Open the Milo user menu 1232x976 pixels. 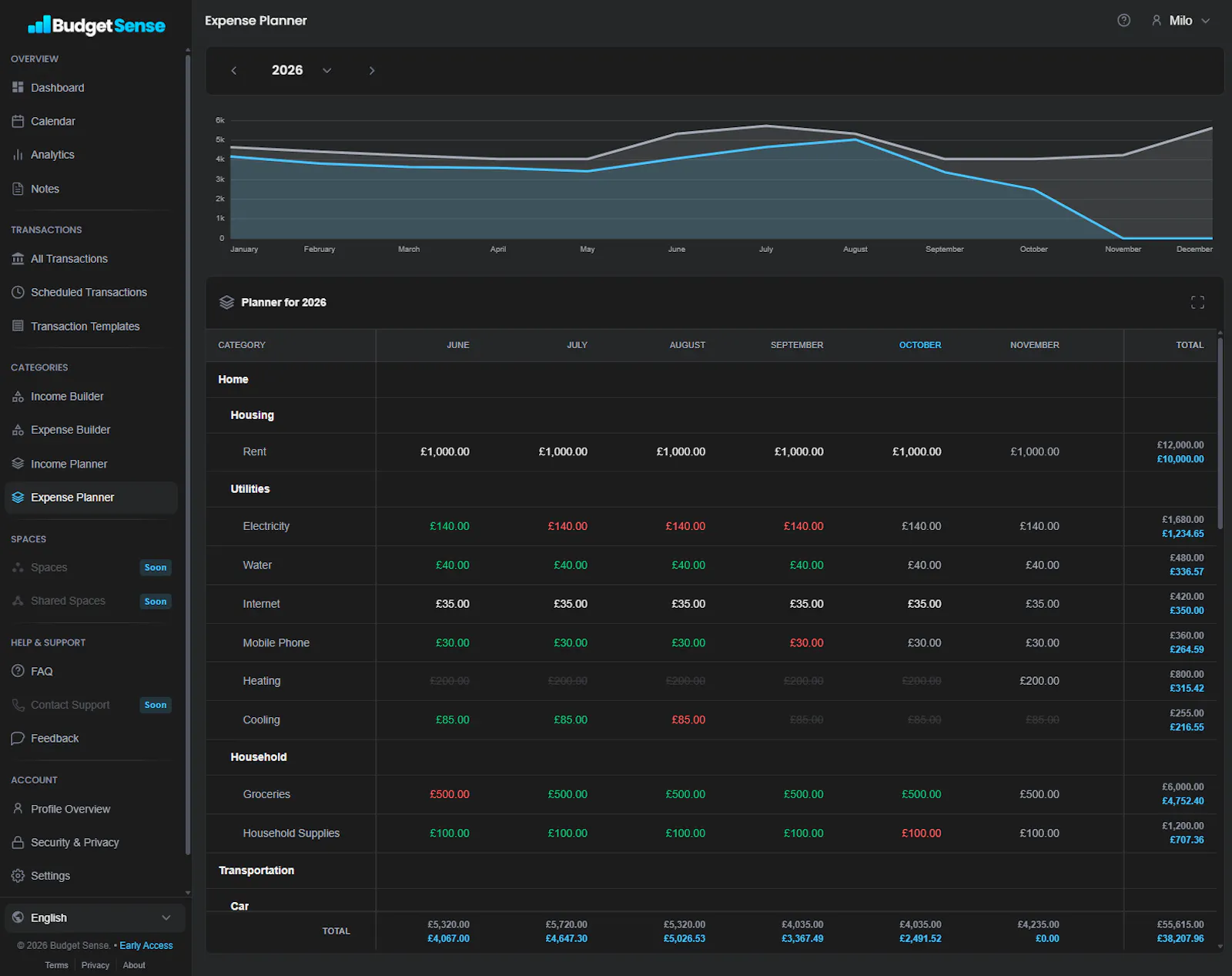(1180, 21)
